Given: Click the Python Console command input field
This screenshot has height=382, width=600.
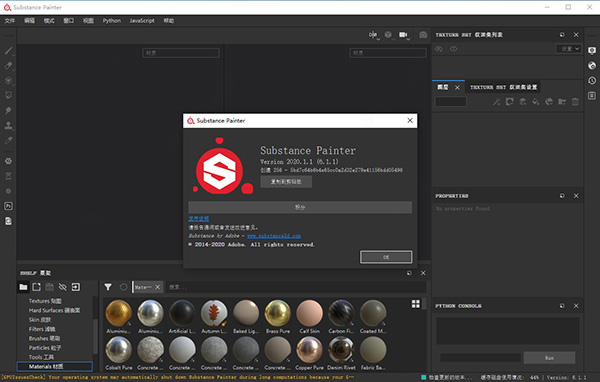Looking at the screenshot, I should (481, 358).
